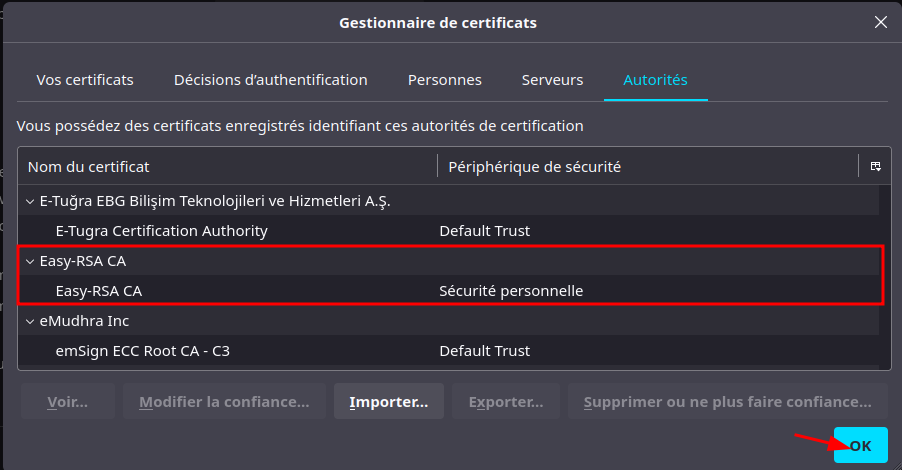The width and height of the screenshot is (902, 470).
Task: Switch to Vos certificats tab
Action: 85,80
